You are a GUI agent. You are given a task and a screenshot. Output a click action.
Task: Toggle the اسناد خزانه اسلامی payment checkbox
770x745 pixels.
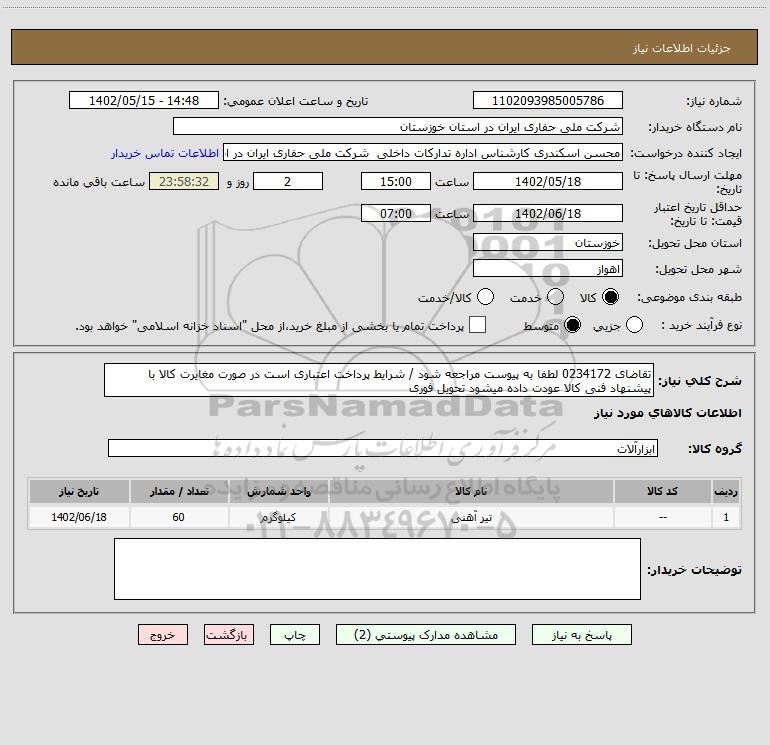point(477,325)
